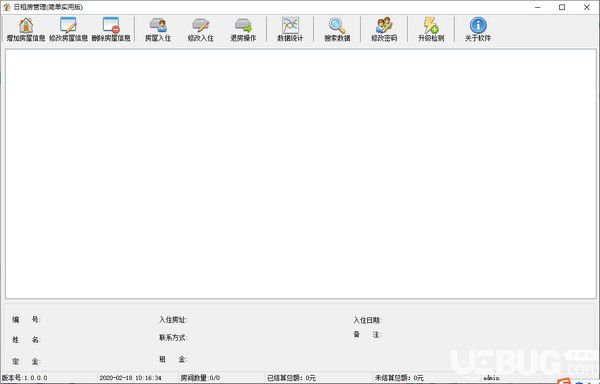Click 房间数量 0/0 status entry
The height and width of the screenshot is (384, 600).
pos(200,378)
